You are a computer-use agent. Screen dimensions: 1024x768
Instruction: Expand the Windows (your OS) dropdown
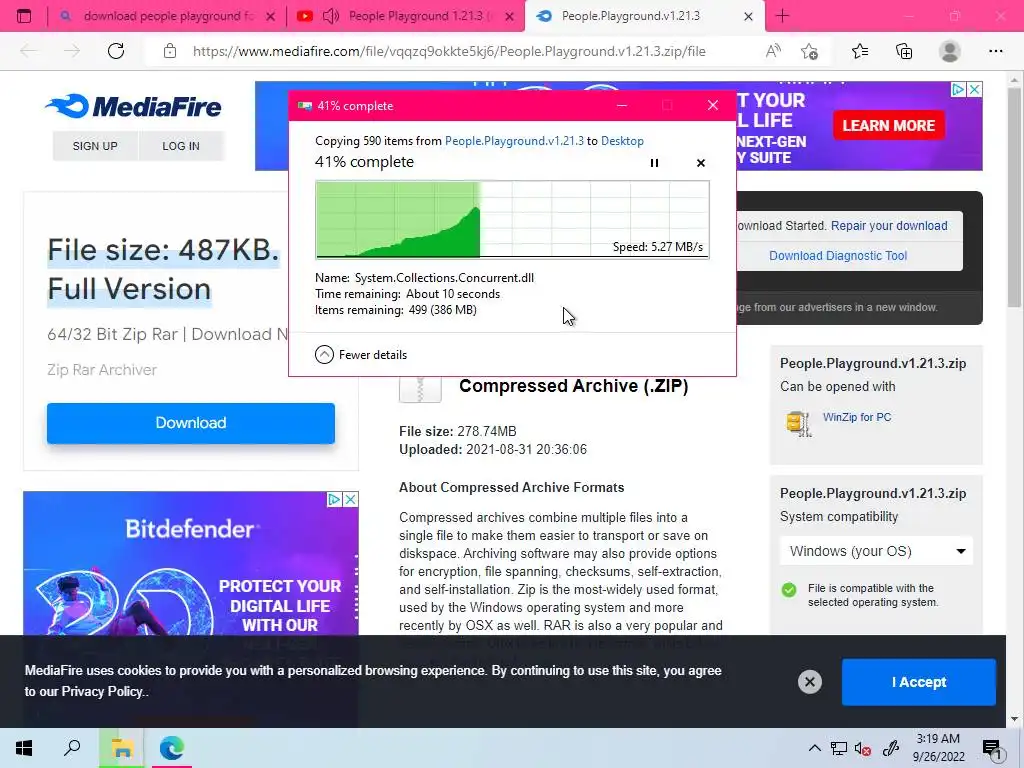[876, 551]
